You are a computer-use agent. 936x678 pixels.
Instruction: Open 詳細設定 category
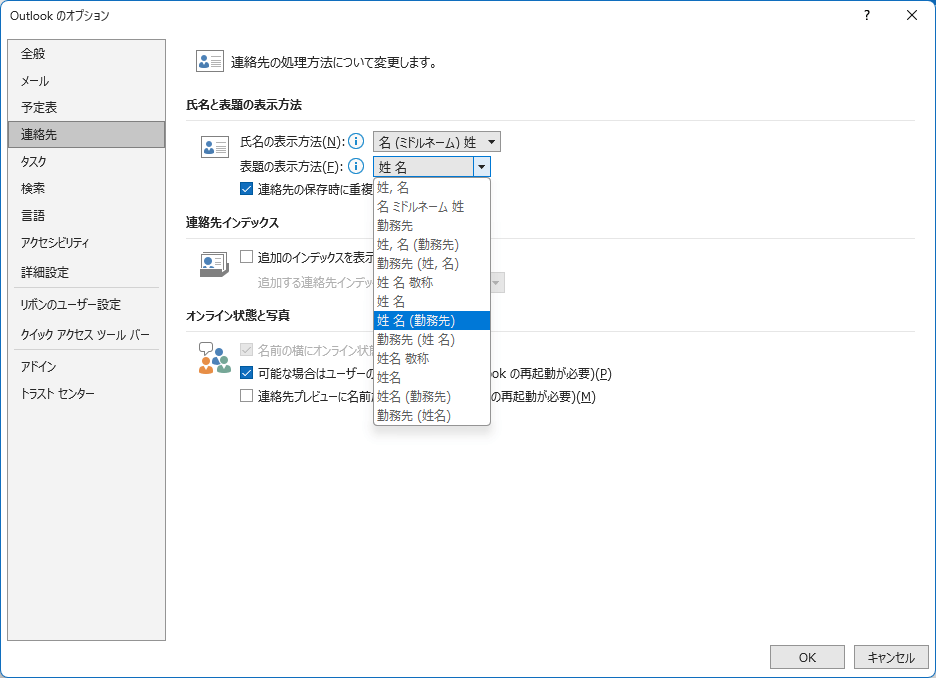[87, 272]
